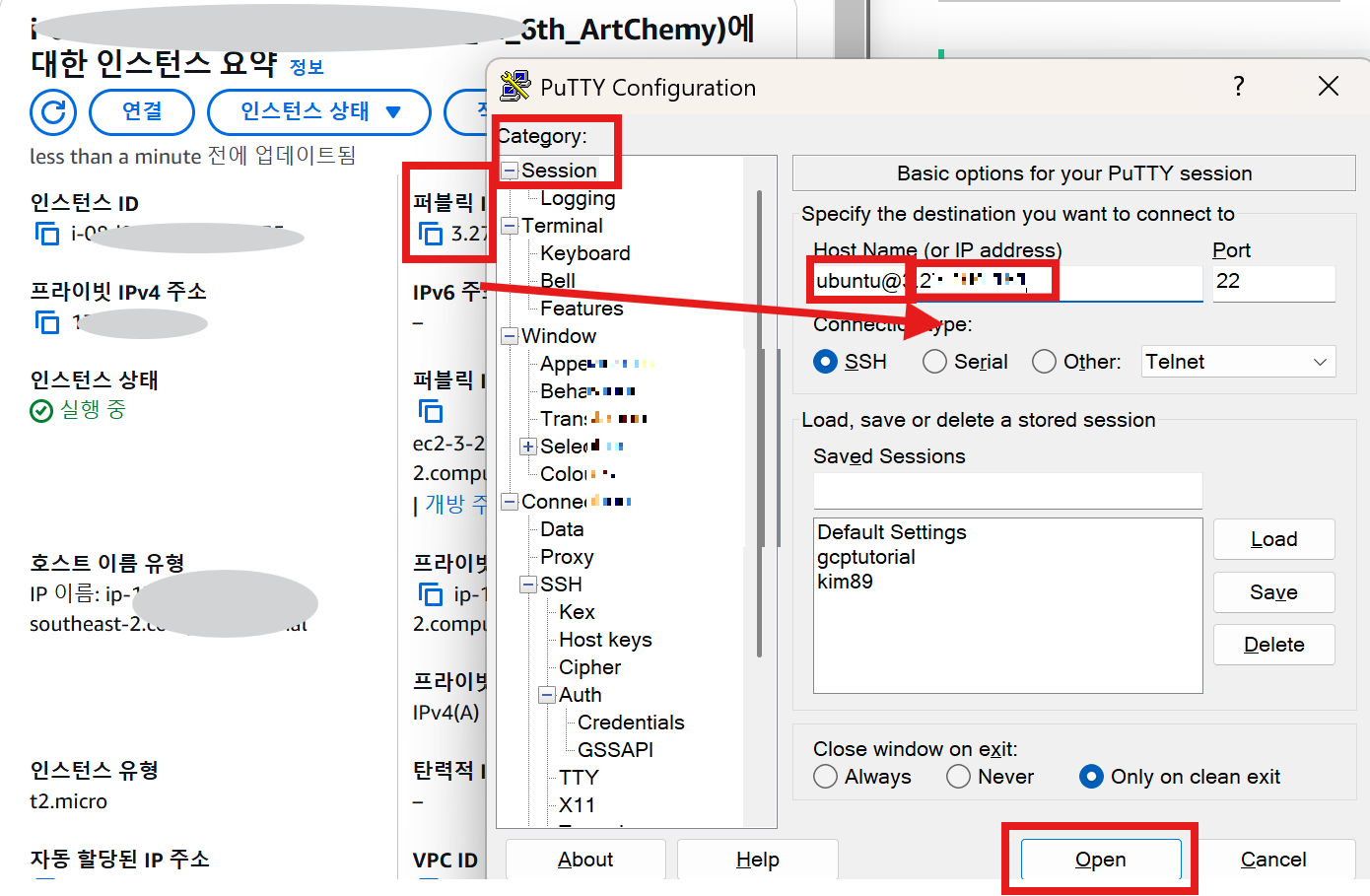The image size is (1370, 896).
Task: Copy the public DNS above the ec2-3-2 text
Action: 431,411
